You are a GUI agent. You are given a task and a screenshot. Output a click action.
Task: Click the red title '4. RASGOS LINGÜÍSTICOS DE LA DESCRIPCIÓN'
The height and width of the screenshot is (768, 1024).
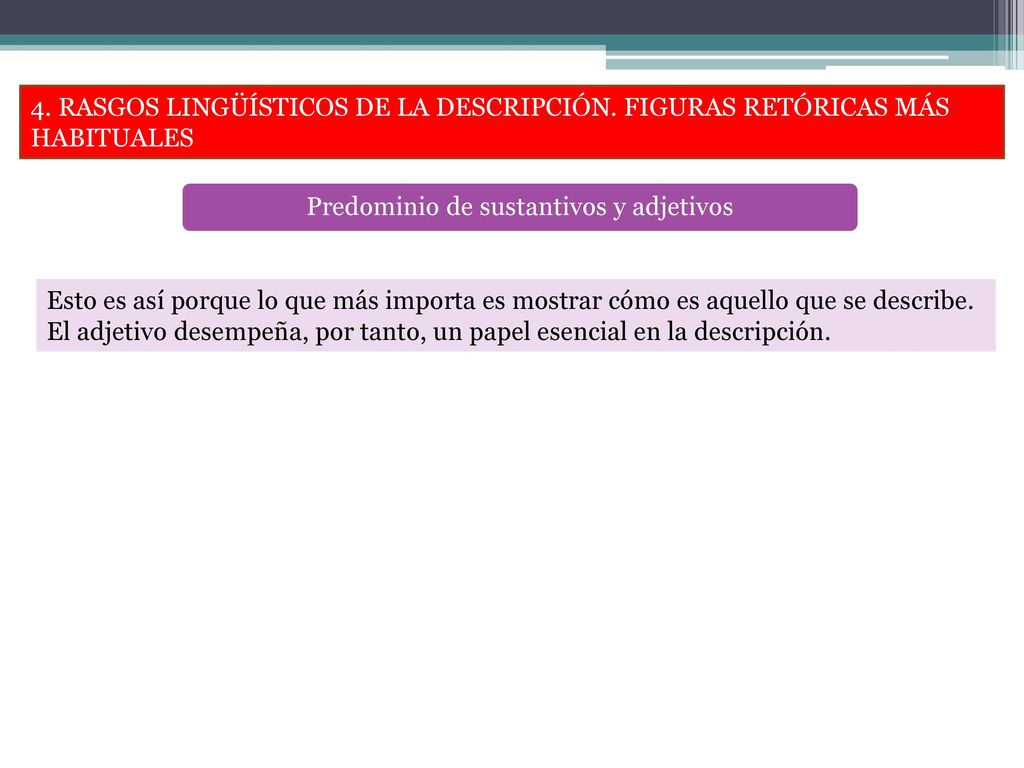coord(511,122)
